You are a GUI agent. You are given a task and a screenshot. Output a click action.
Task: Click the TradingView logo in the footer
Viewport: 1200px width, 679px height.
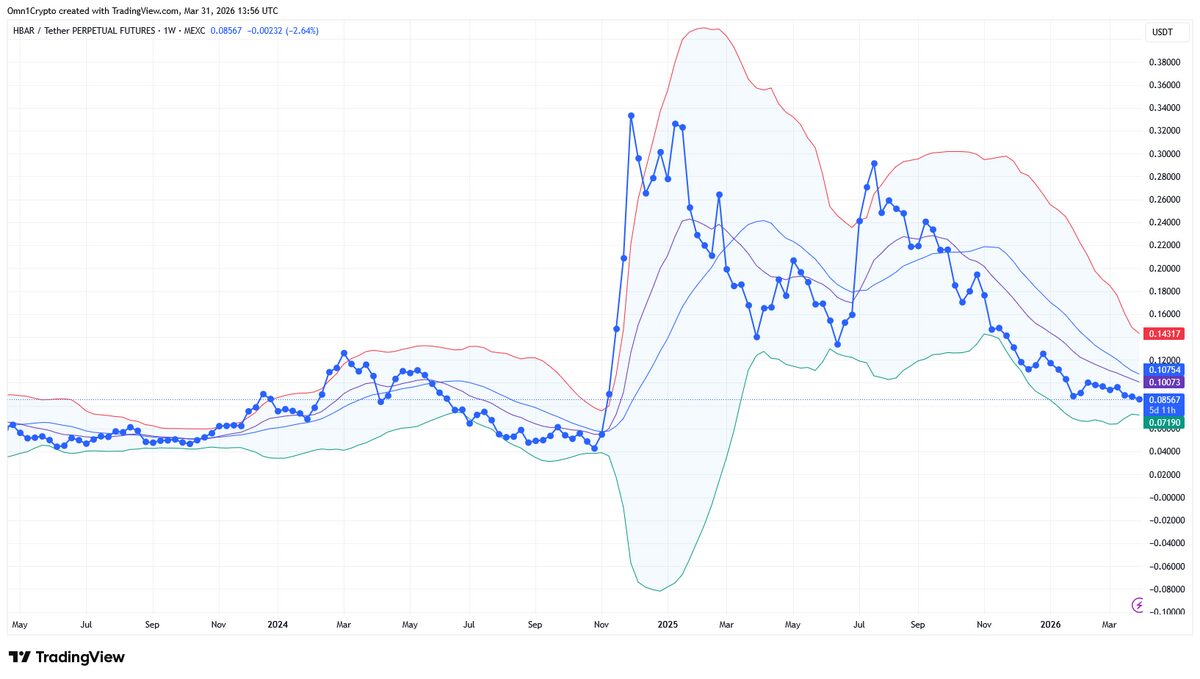[66, 658]
